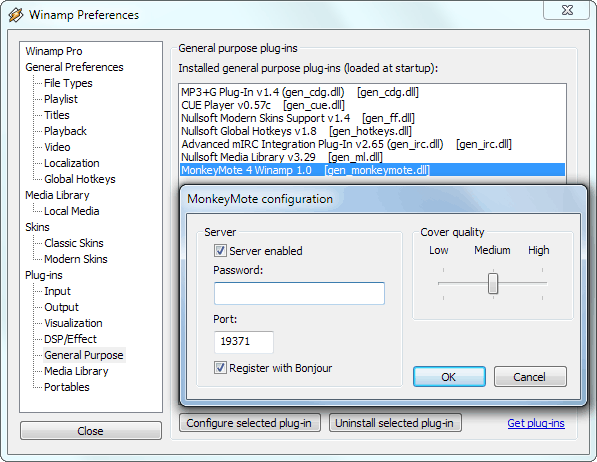Click the Winamp lightning icon in title bar
This screenshot has height=462, width=597.
coord(16,15)
